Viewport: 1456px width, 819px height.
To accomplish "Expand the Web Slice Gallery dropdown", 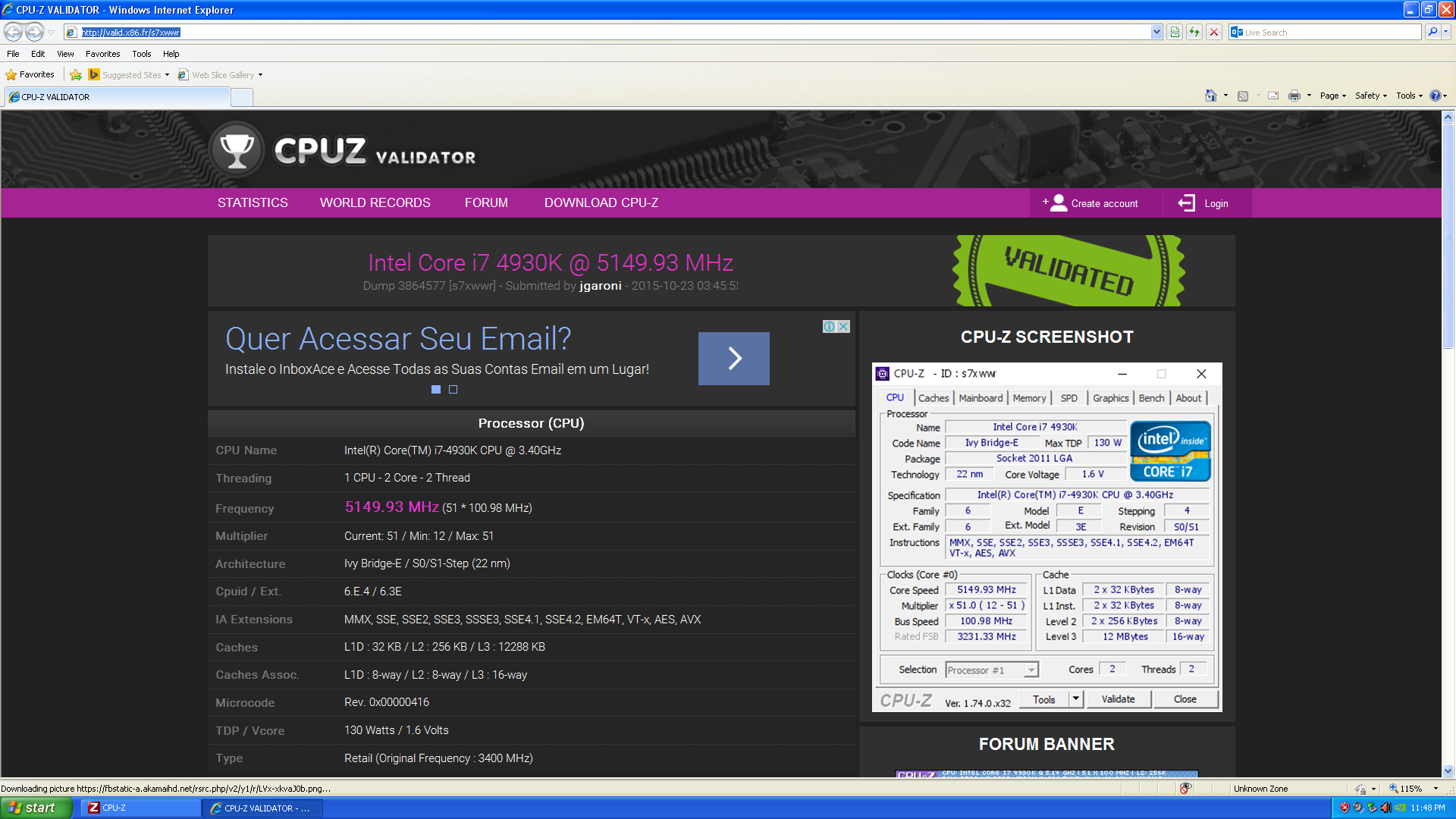I will coord(260,75).
